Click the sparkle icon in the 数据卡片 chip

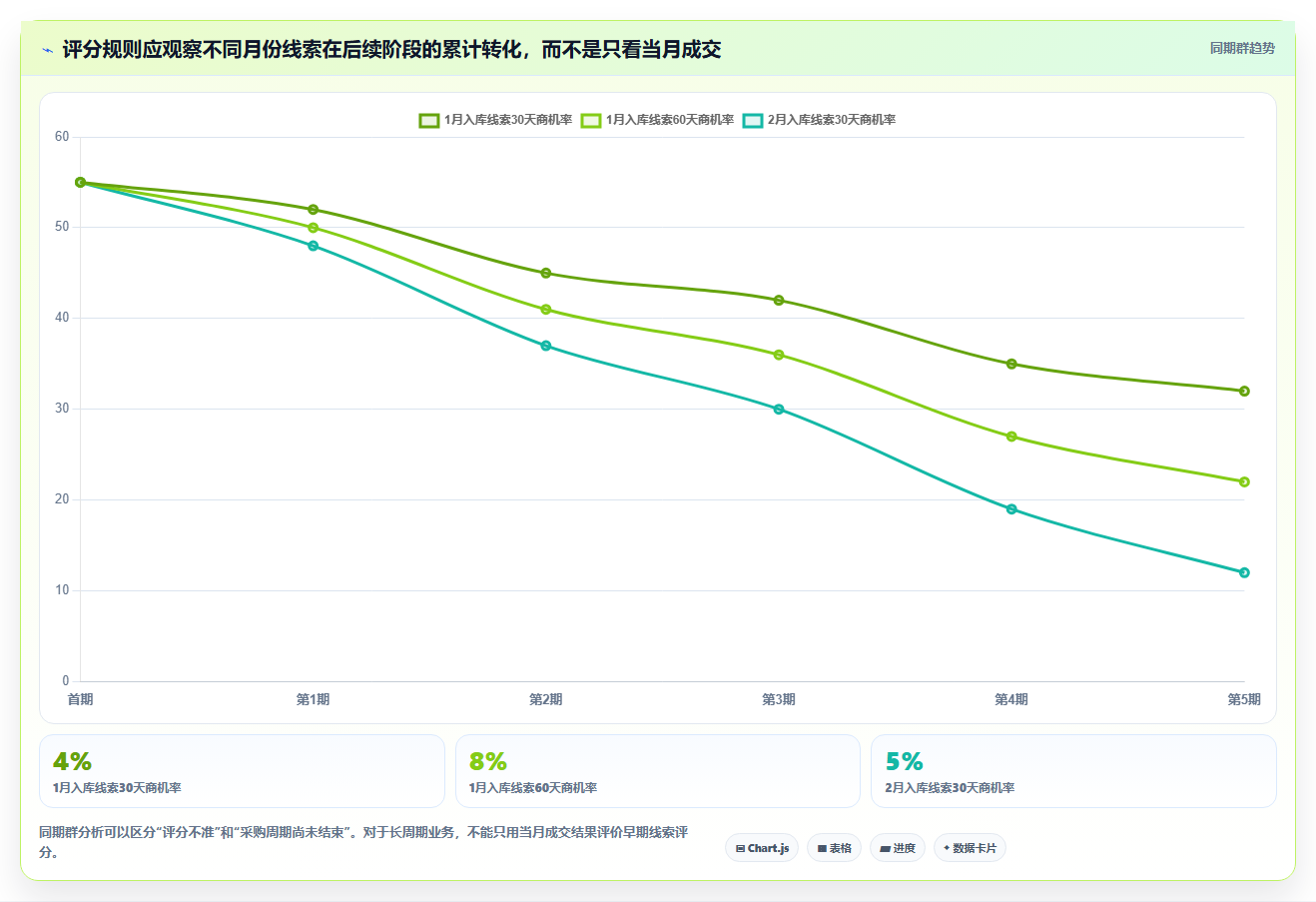click(x=947, y=848)
